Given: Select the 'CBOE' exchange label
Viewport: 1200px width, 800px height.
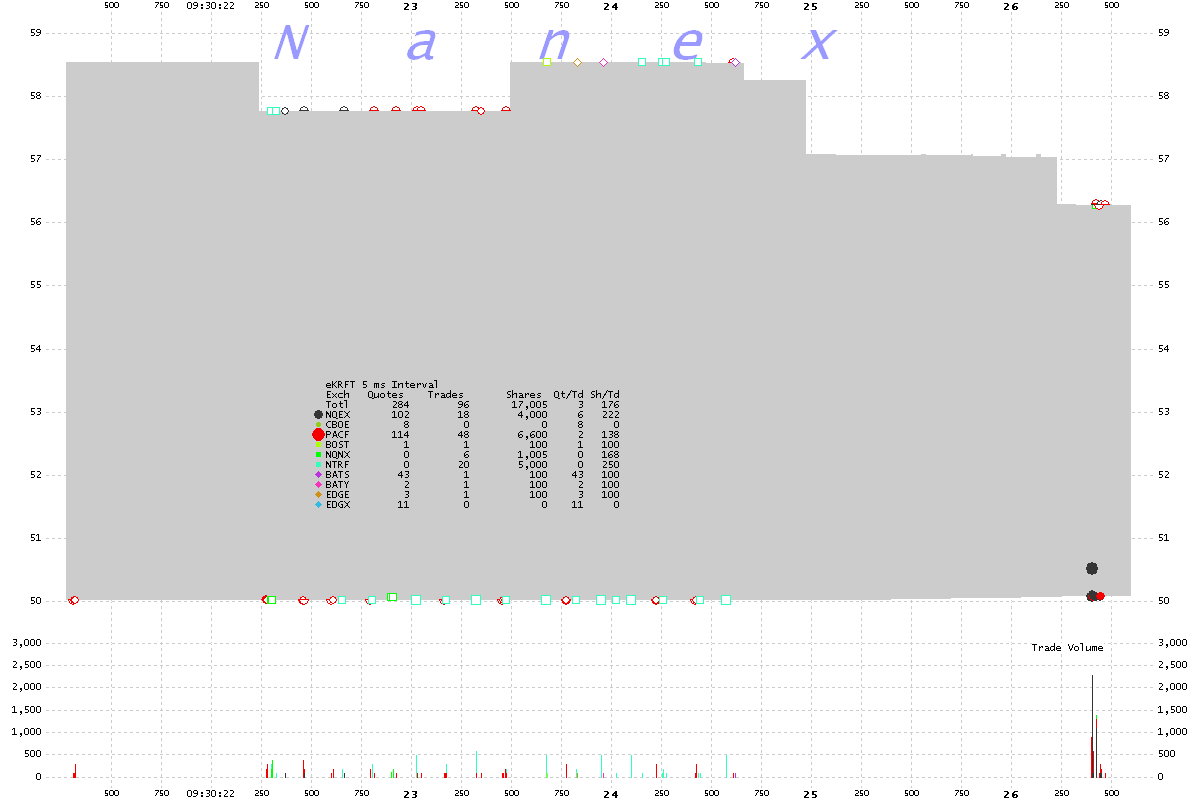Looking at the screenshot, I should coord(338,424).
